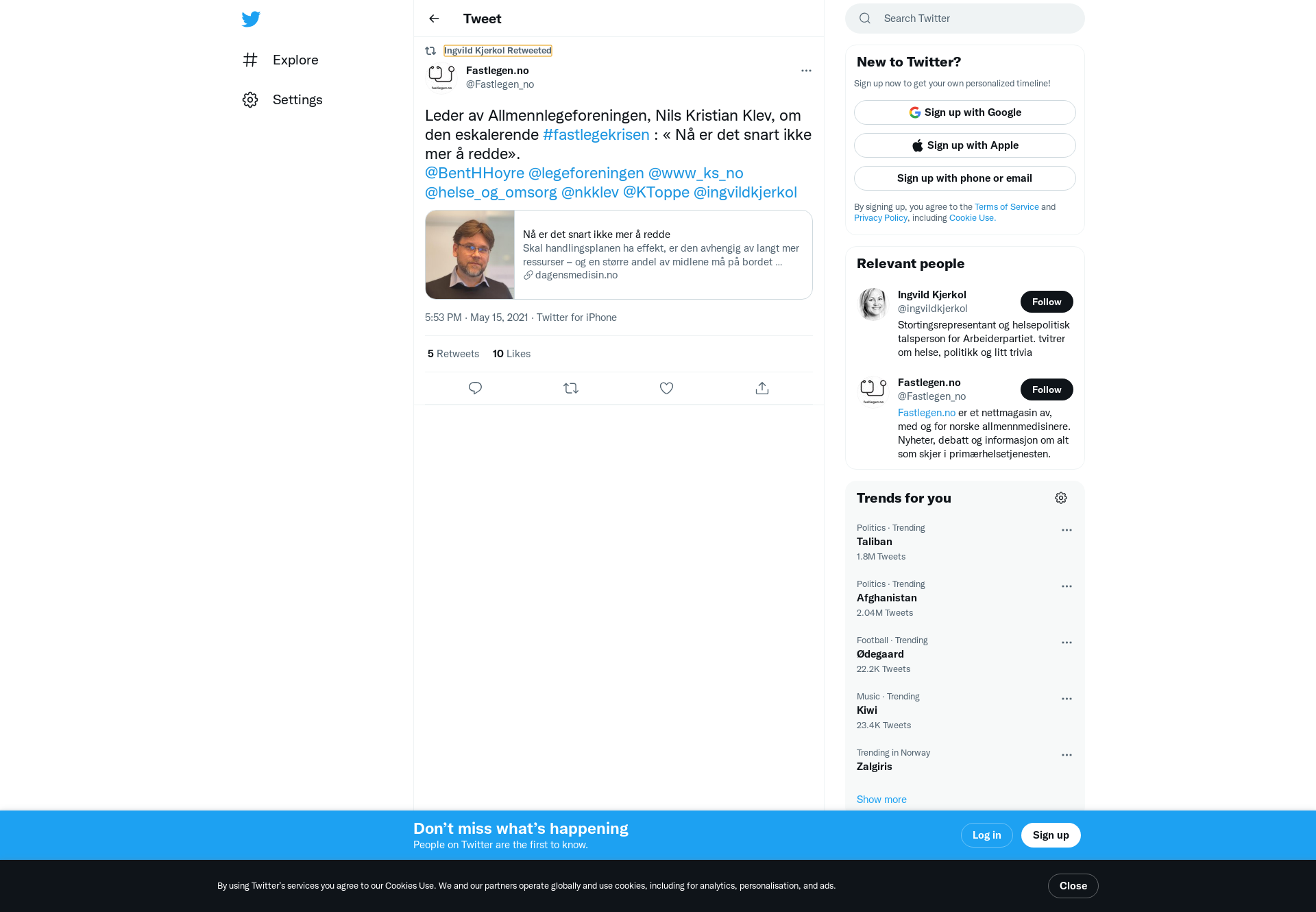The image size is (1316, 912).
Task: Click the Search Twitter input field
Action: [x=964, y=19]
